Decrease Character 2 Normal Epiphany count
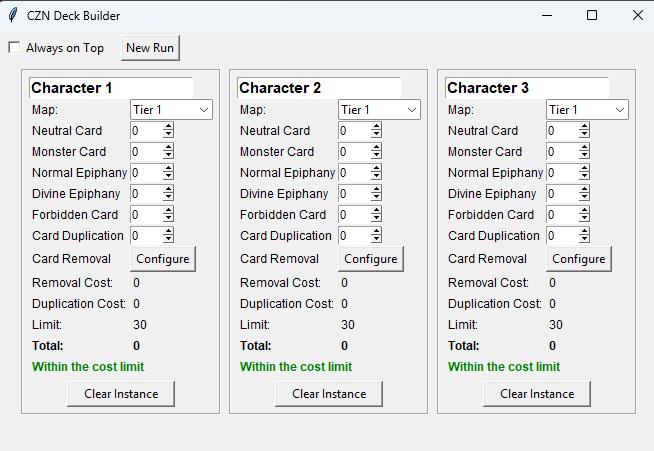Screen dimensions: 654x451 tap(376, 176)
